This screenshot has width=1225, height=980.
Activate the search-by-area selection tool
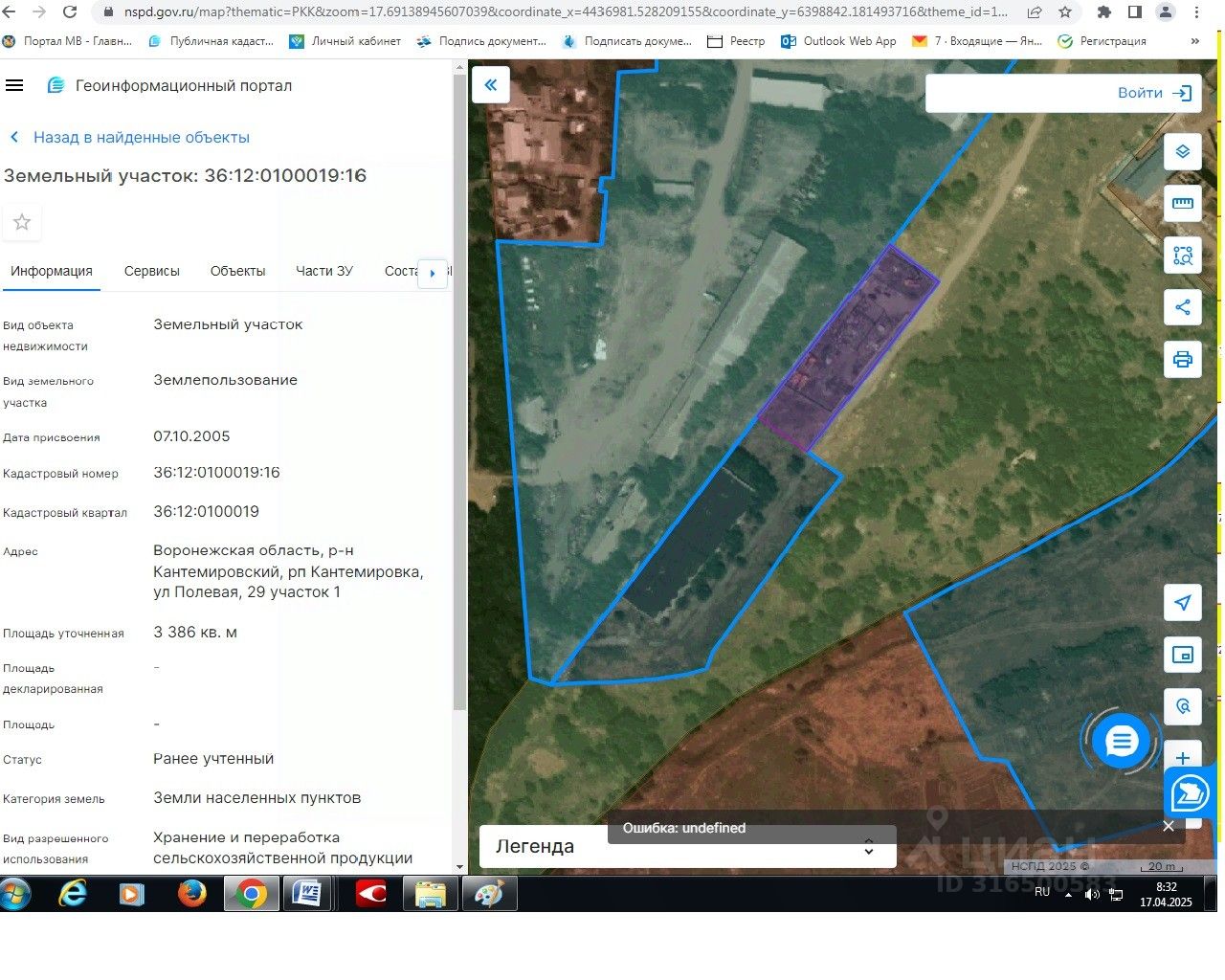[x=1183, y=256]
